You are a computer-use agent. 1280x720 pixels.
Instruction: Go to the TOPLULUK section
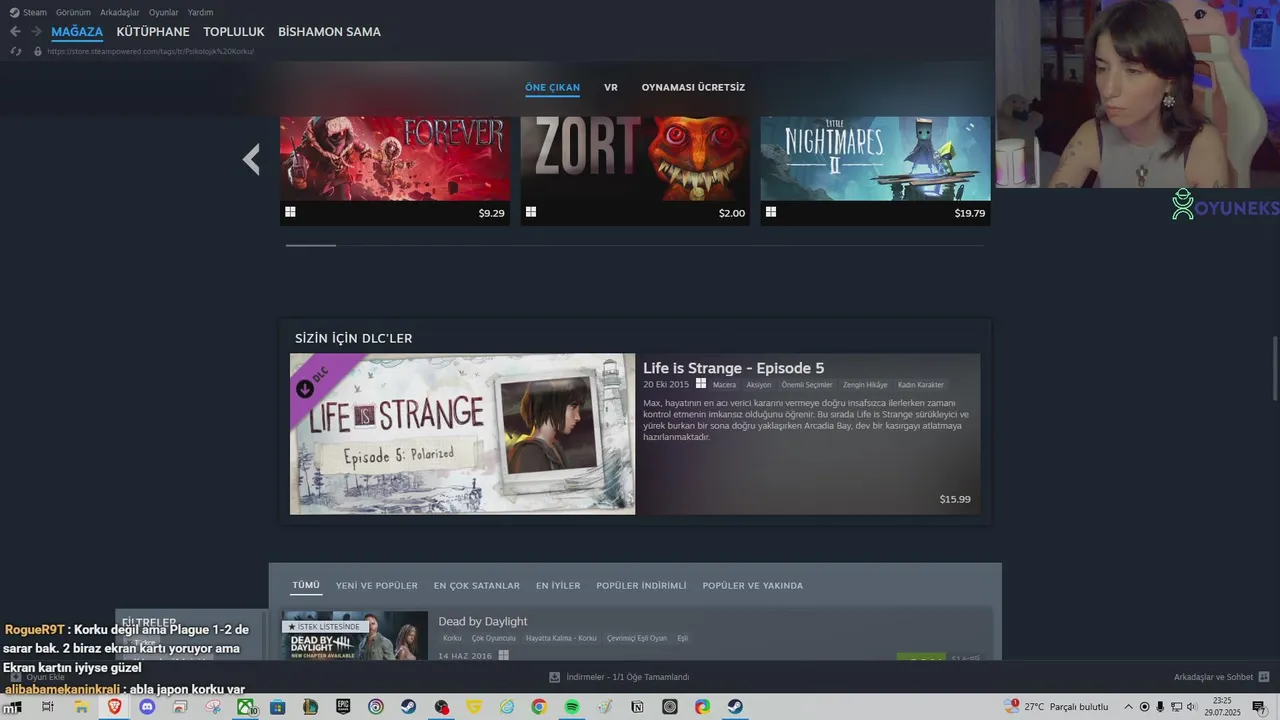234,32
